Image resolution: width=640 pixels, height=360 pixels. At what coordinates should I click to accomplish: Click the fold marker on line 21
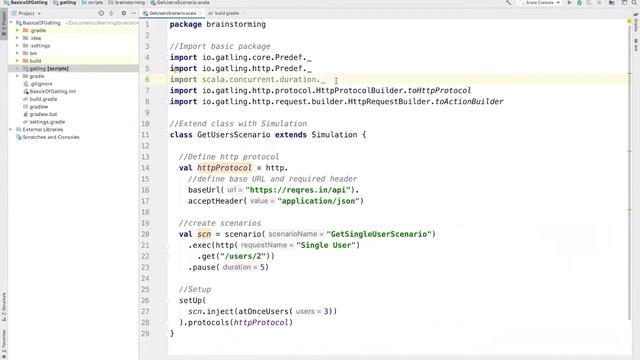pyautogui.click(x=167, y=245)
